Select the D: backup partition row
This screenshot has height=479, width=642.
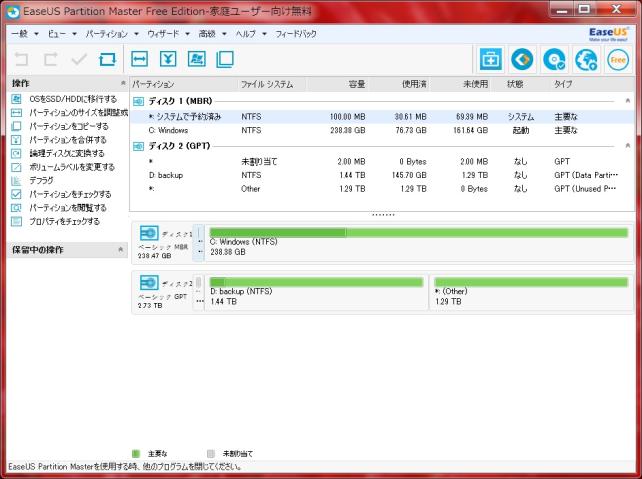tap(382, 175)
